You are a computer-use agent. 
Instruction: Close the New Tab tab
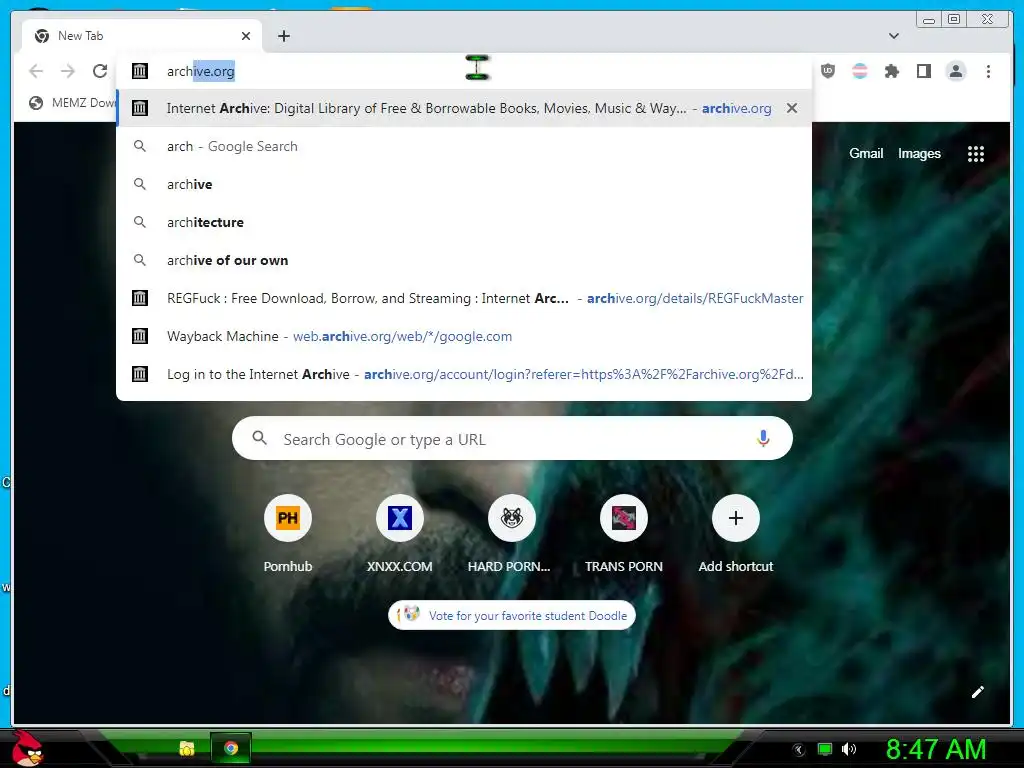click(x=246, y=36)
